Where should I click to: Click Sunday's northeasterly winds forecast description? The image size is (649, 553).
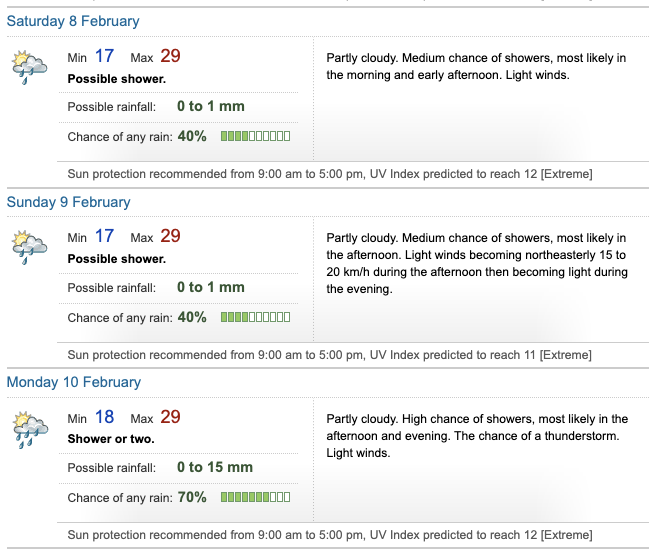tap(477, 264)
